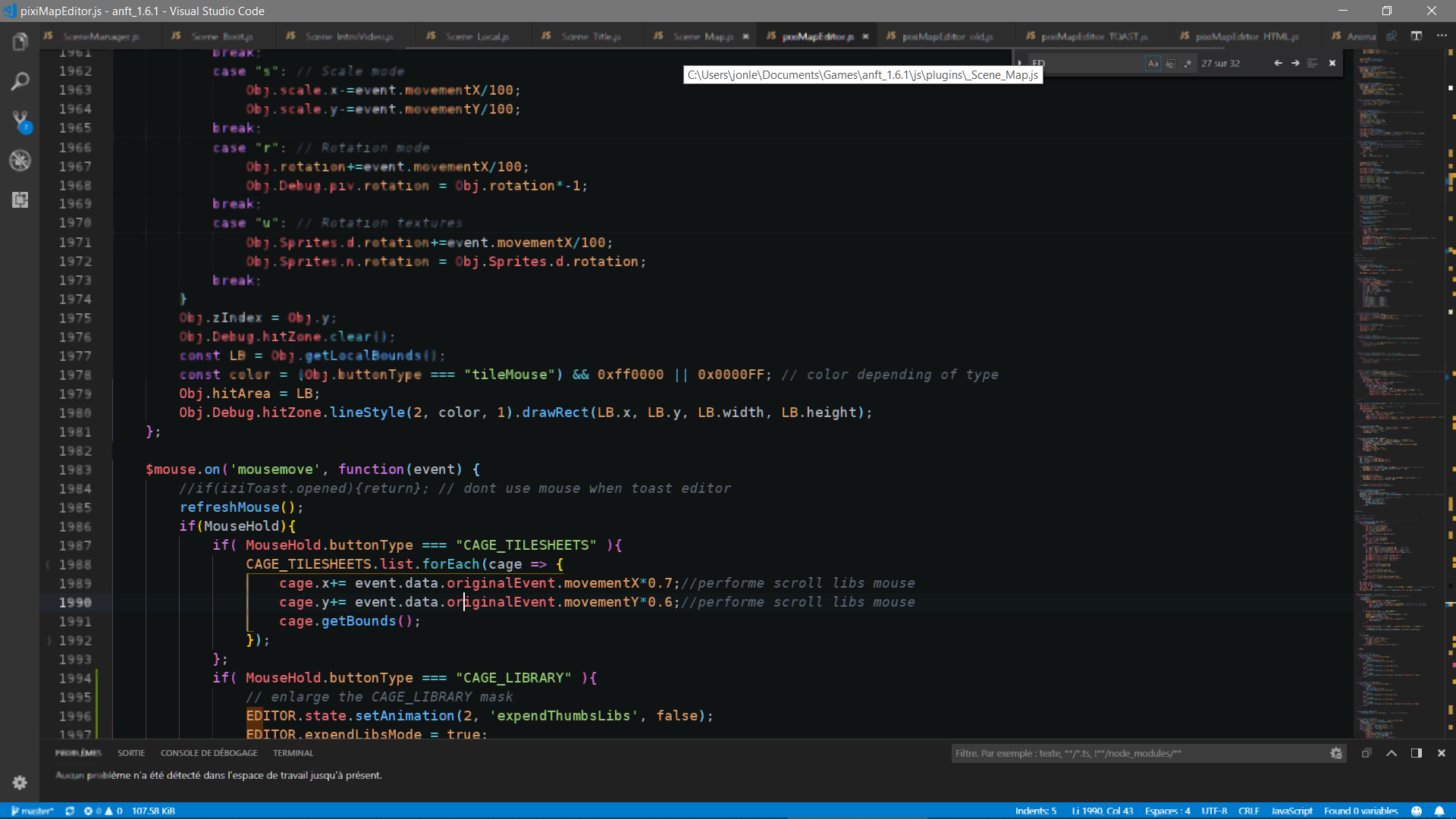The image size is (1456, 819).
Task: Open Settings via the gear icon
Action: 20,783
